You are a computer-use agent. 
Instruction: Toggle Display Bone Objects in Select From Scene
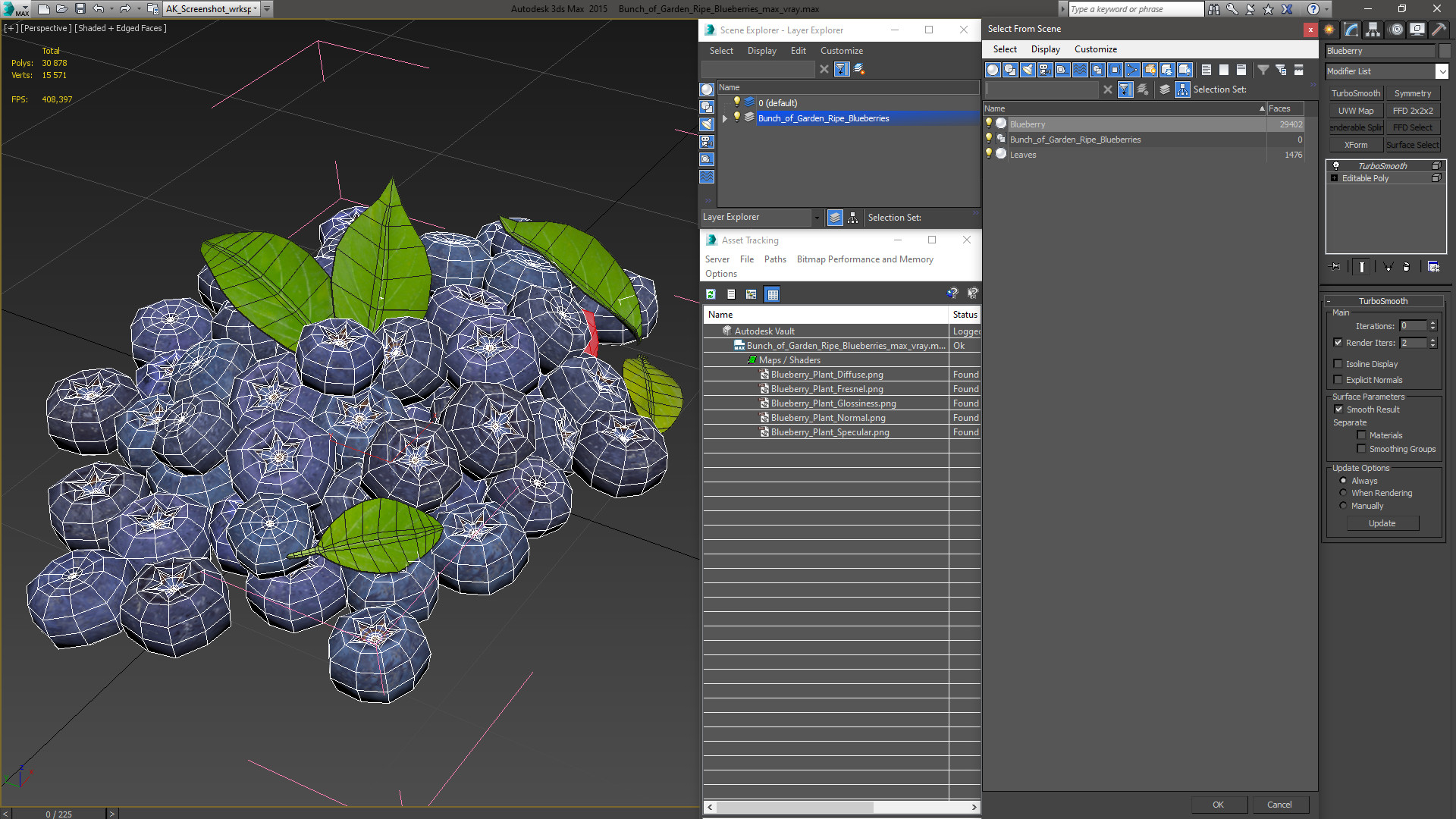point(1132,70)
